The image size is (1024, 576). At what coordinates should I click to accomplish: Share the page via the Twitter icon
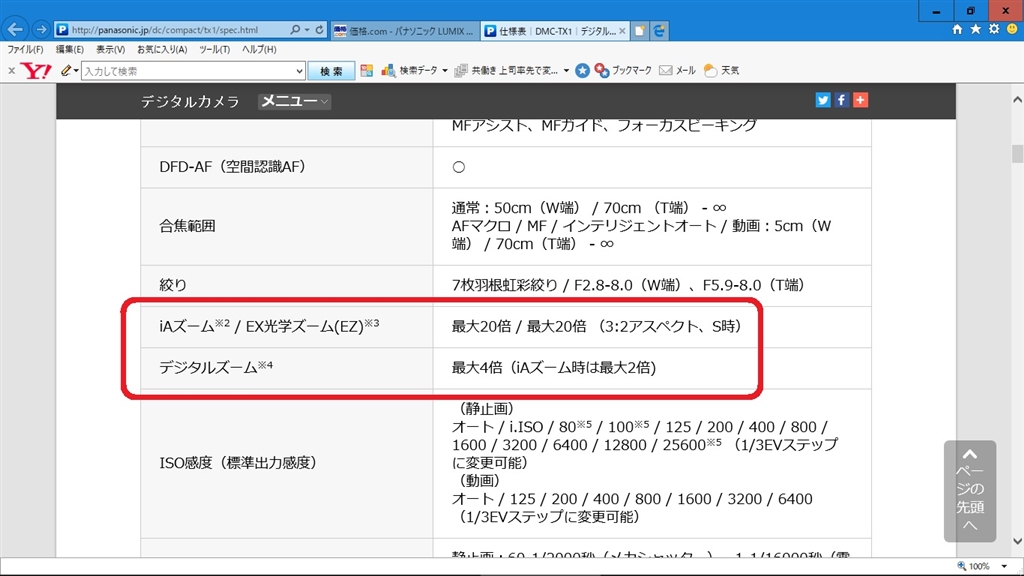[823, 100]
